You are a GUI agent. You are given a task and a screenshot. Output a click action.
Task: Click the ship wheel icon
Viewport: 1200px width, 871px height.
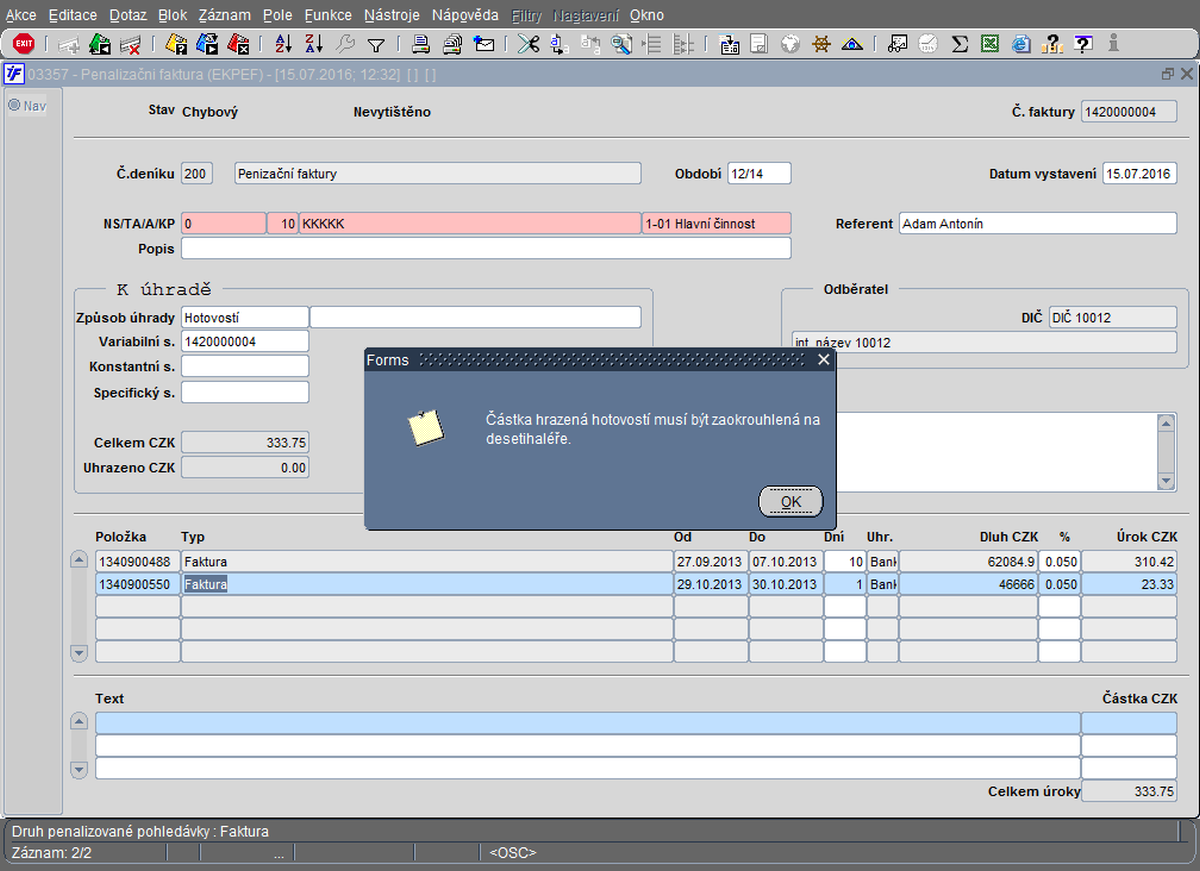pyautogui.click(x=821, y=44)
